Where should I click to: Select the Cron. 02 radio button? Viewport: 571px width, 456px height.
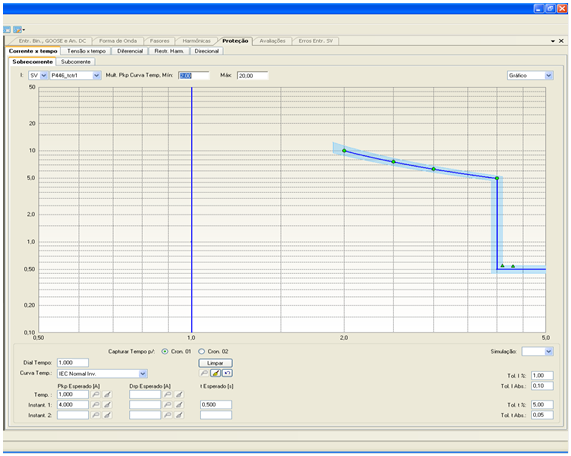tap(201, 351)
